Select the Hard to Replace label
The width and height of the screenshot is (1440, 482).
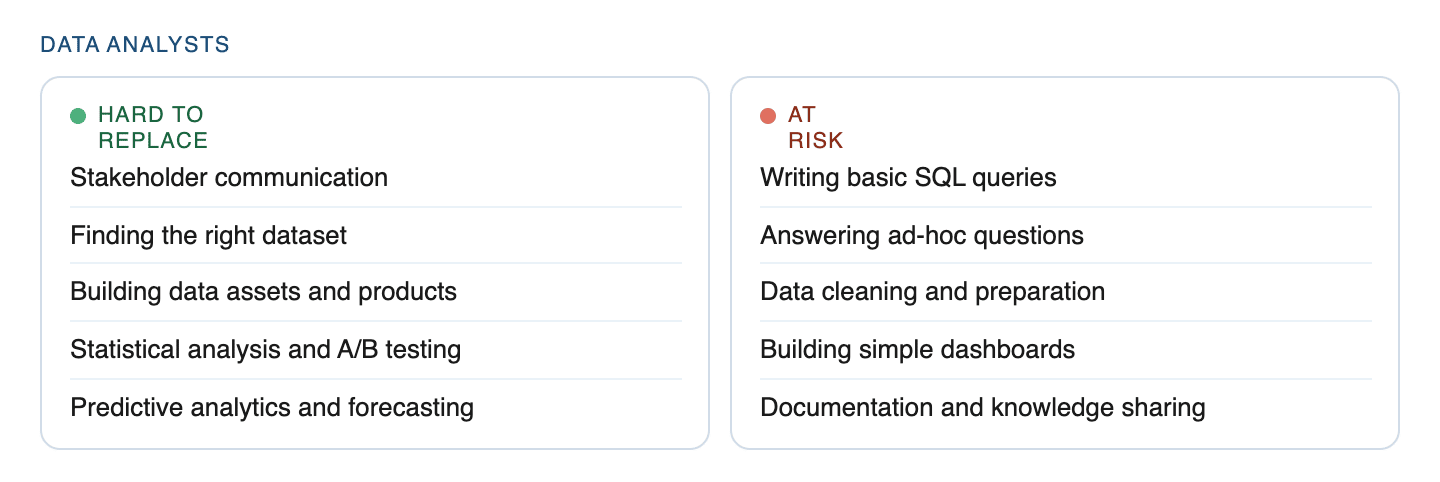pyautogui.click(x=152, y=127)
